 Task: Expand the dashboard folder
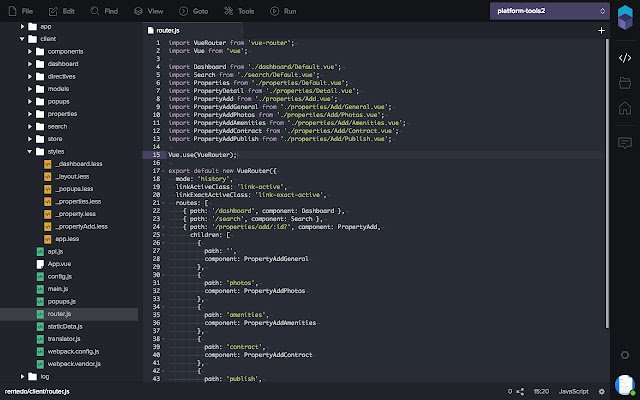[30, 64]
